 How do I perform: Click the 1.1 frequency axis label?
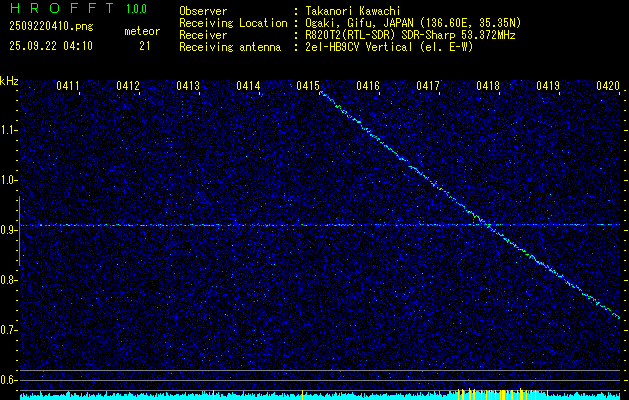point(9,130)
